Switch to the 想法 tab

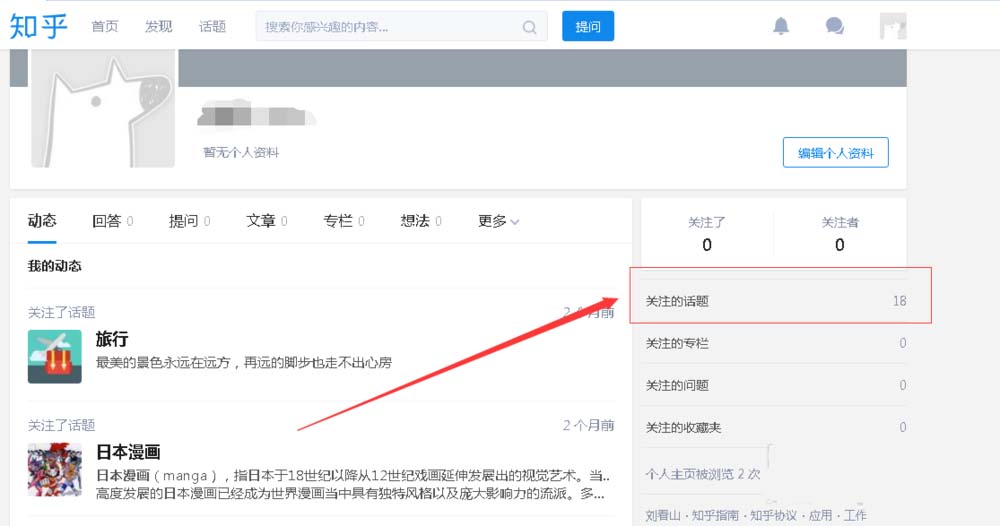pos(421,221)
